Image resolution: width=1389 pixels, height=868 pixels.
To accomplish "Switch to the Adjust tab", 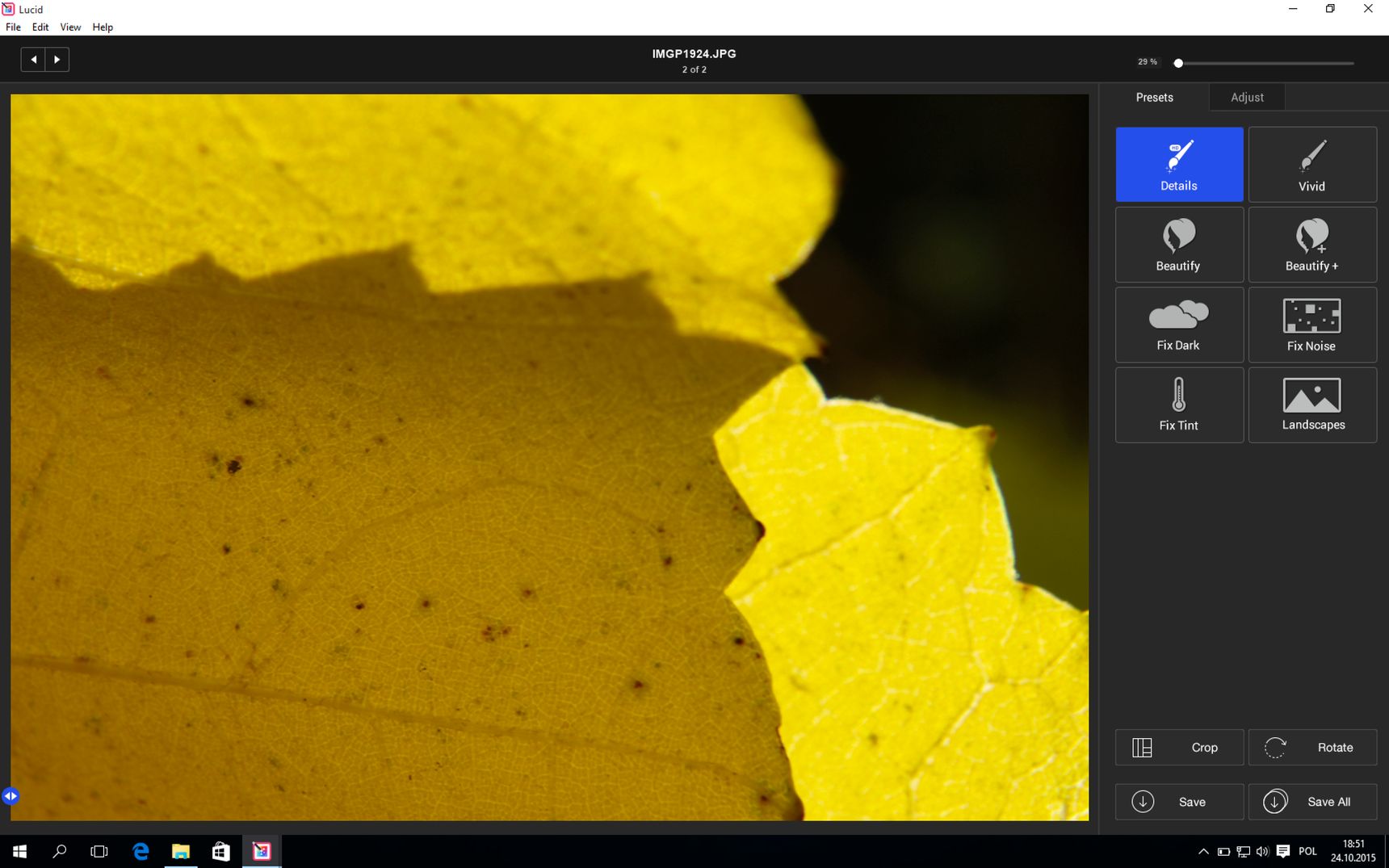I will 1247,97.
